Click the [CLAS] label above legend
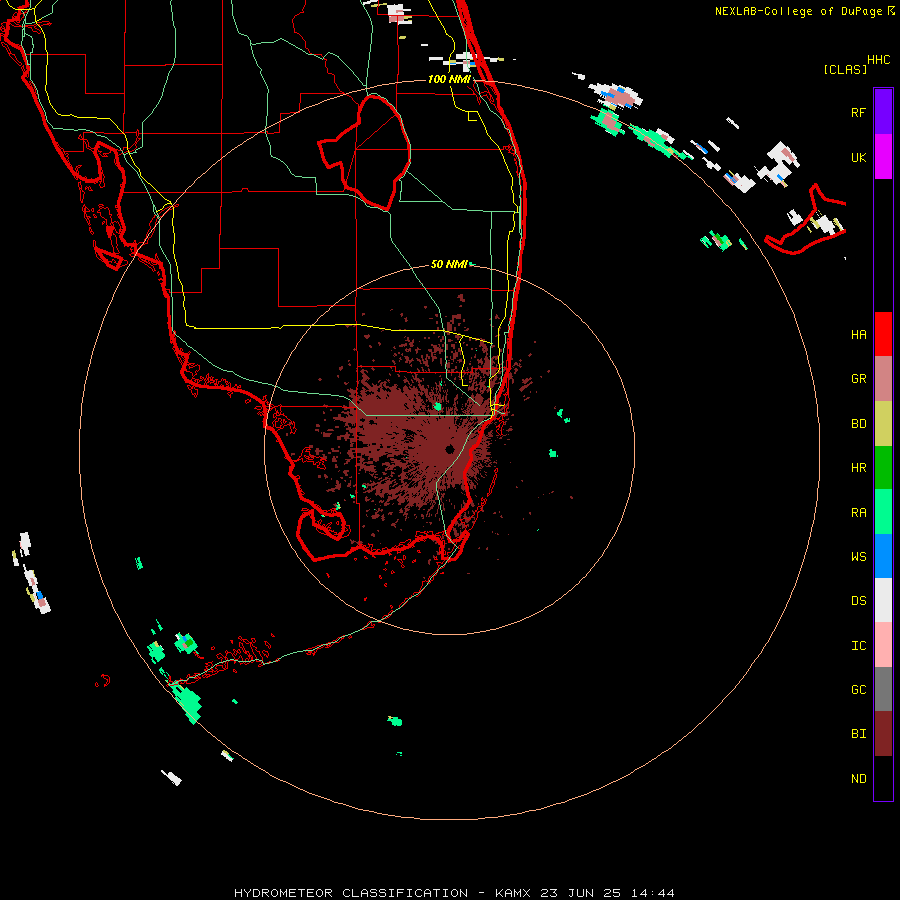 point(845,69)
